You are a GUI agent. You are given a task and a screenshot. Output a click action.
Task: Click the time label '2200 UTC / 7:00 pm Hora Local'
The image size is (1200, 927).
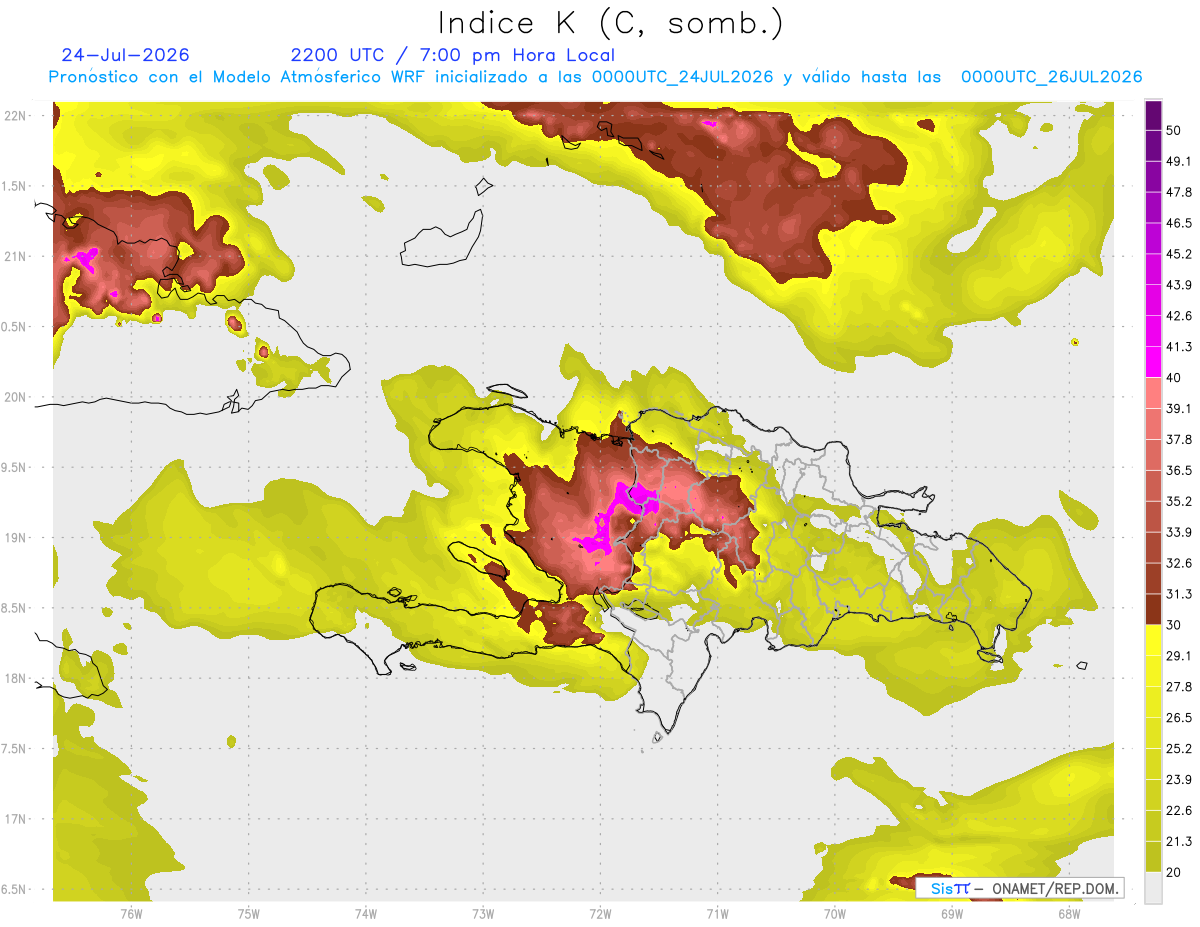click(452, 55)
